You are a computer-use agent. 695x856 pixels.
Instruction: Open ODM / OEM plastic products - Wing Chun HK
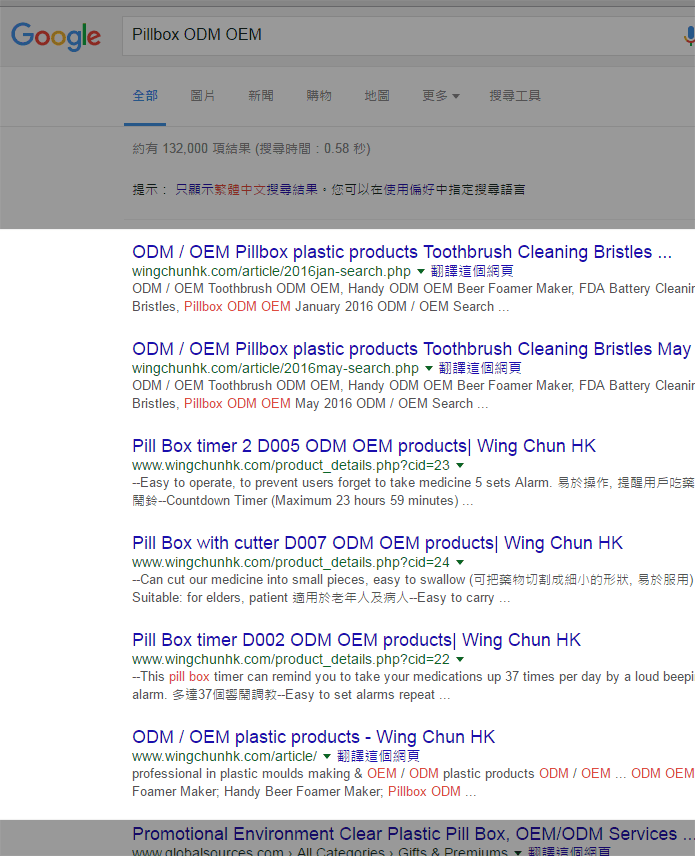(x=313, y=737)
